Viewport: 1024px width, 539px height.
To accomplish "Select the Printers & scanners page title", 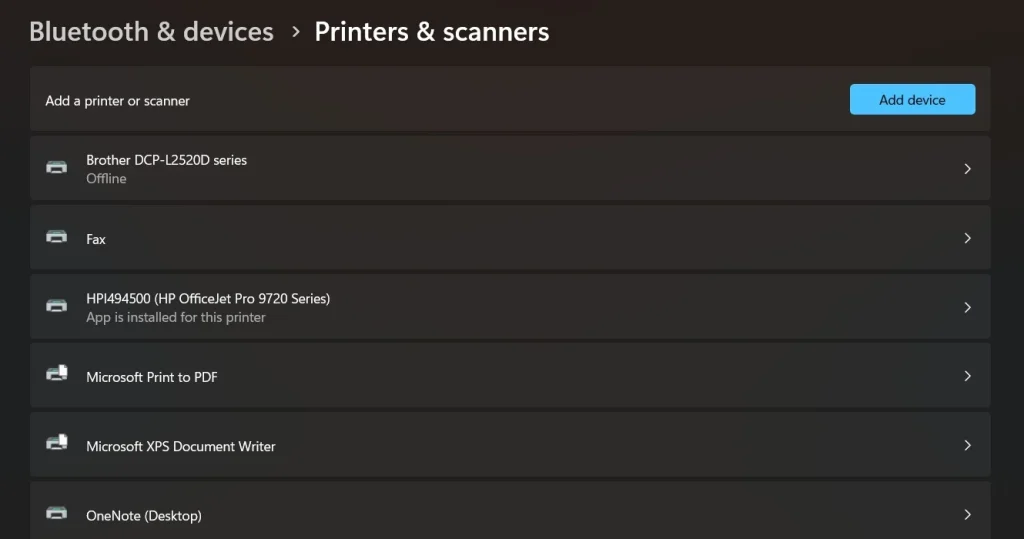I will click(431, 32).
